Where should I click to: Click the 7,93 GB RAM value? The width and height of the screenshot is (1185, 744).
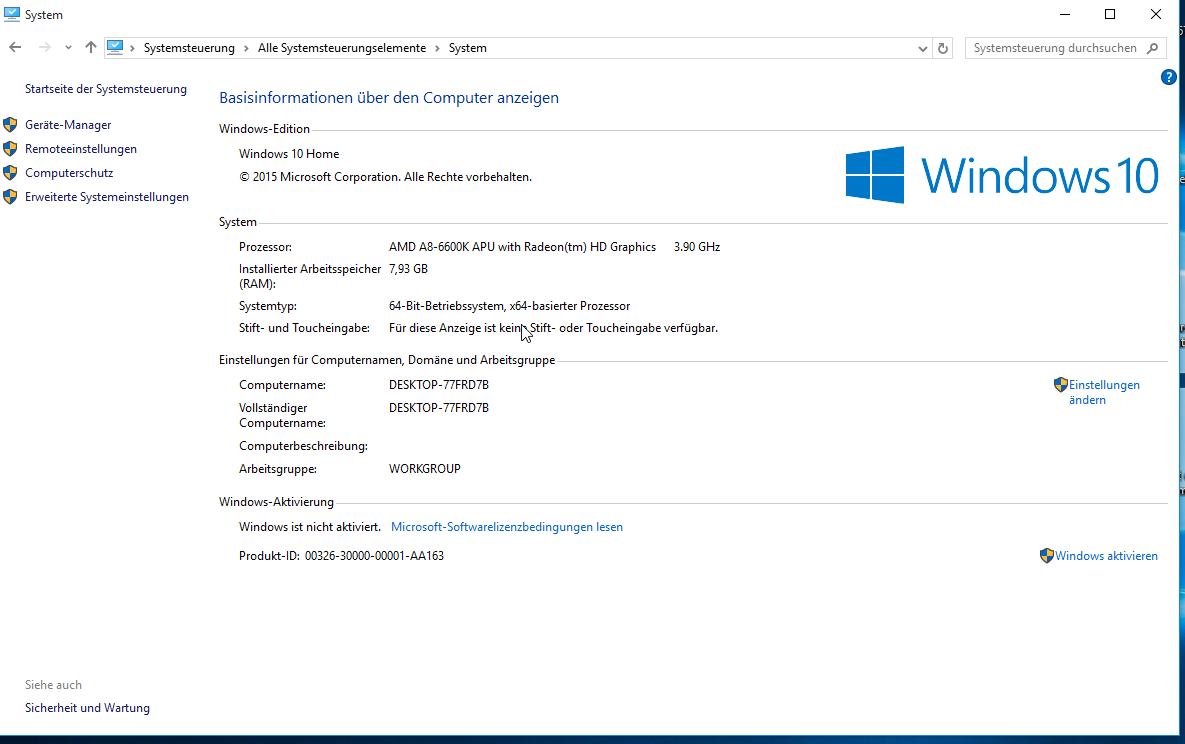click(x=408, y=269)
